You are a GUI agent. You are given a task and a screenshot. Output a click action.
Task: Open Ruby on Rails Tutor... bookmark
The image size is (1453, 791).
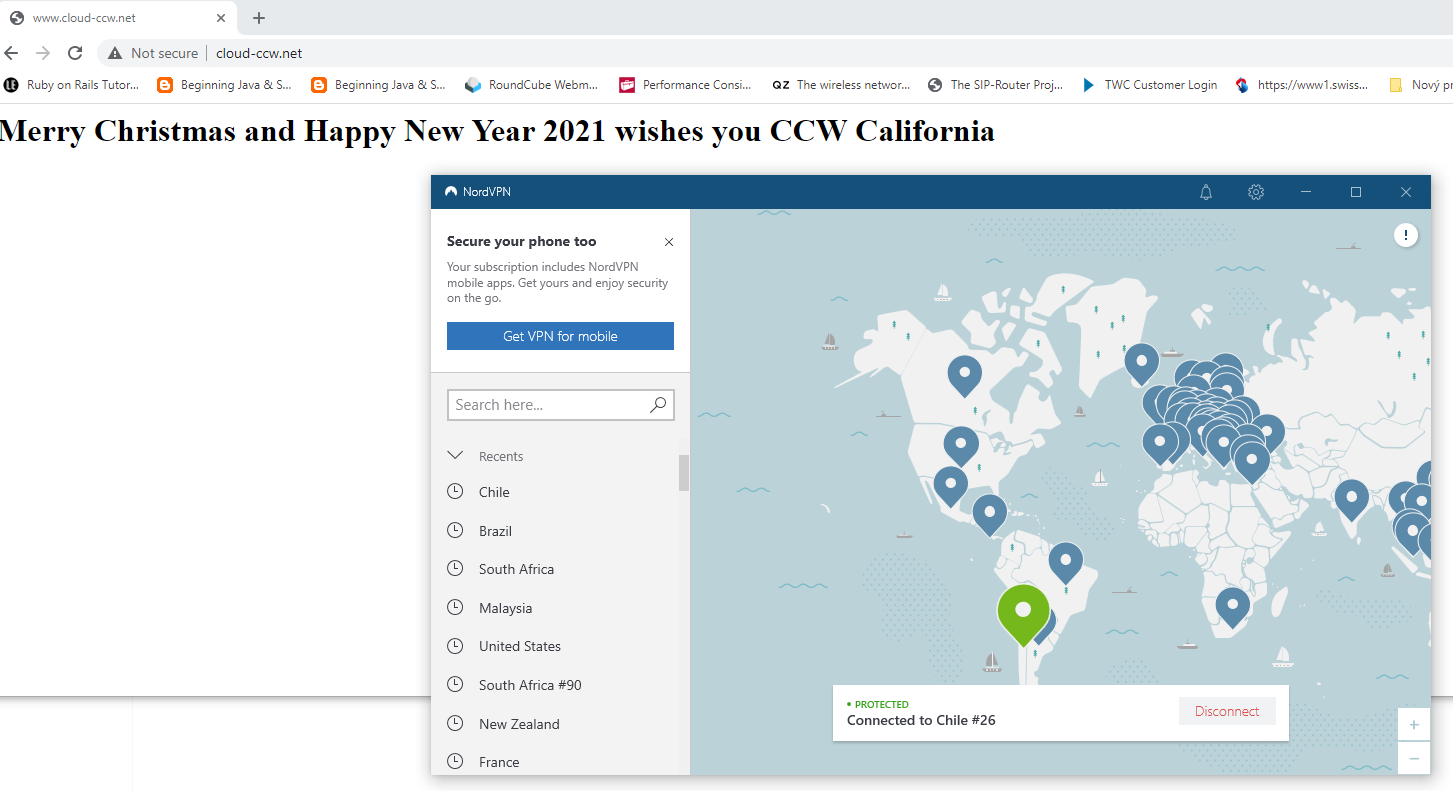click(x=73, y=85)
